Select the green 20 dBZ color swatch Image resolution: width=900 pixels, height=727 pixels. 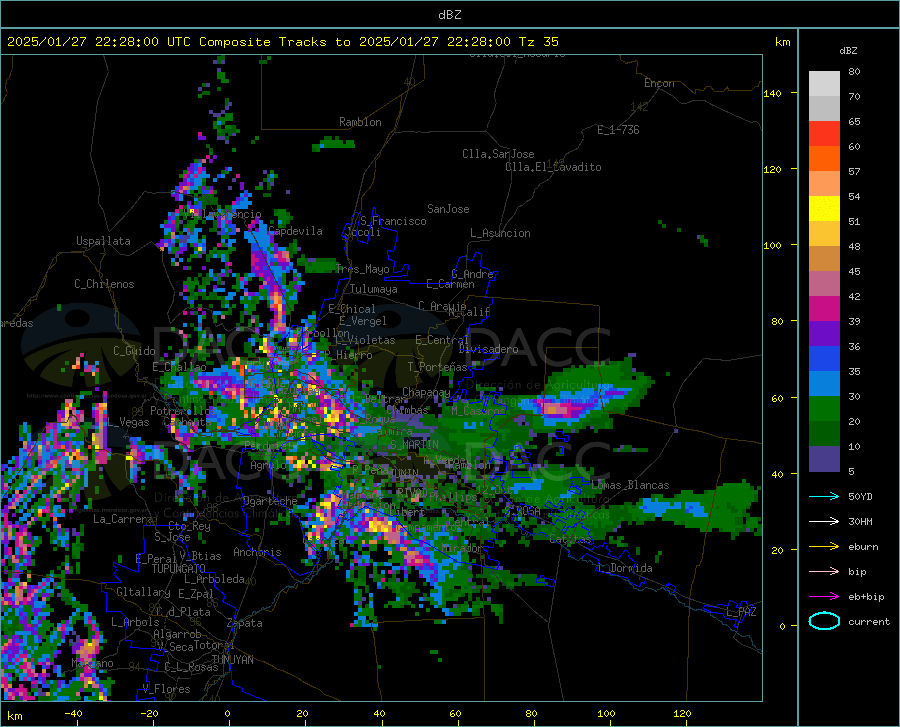click(x=824, y=409)
